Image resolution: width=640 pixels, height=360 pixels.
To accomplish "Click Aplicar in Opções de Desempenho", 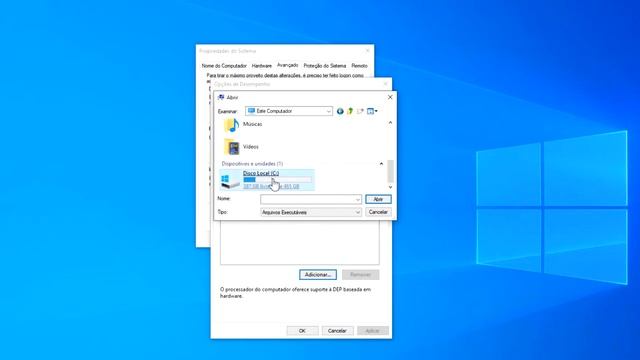I will [372, 331].
